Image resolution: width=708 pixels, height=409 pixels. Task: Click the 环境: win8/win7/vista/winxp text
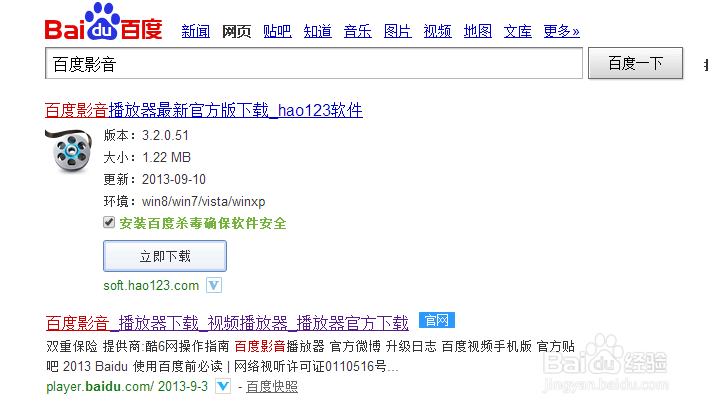[x=184, y=201]
